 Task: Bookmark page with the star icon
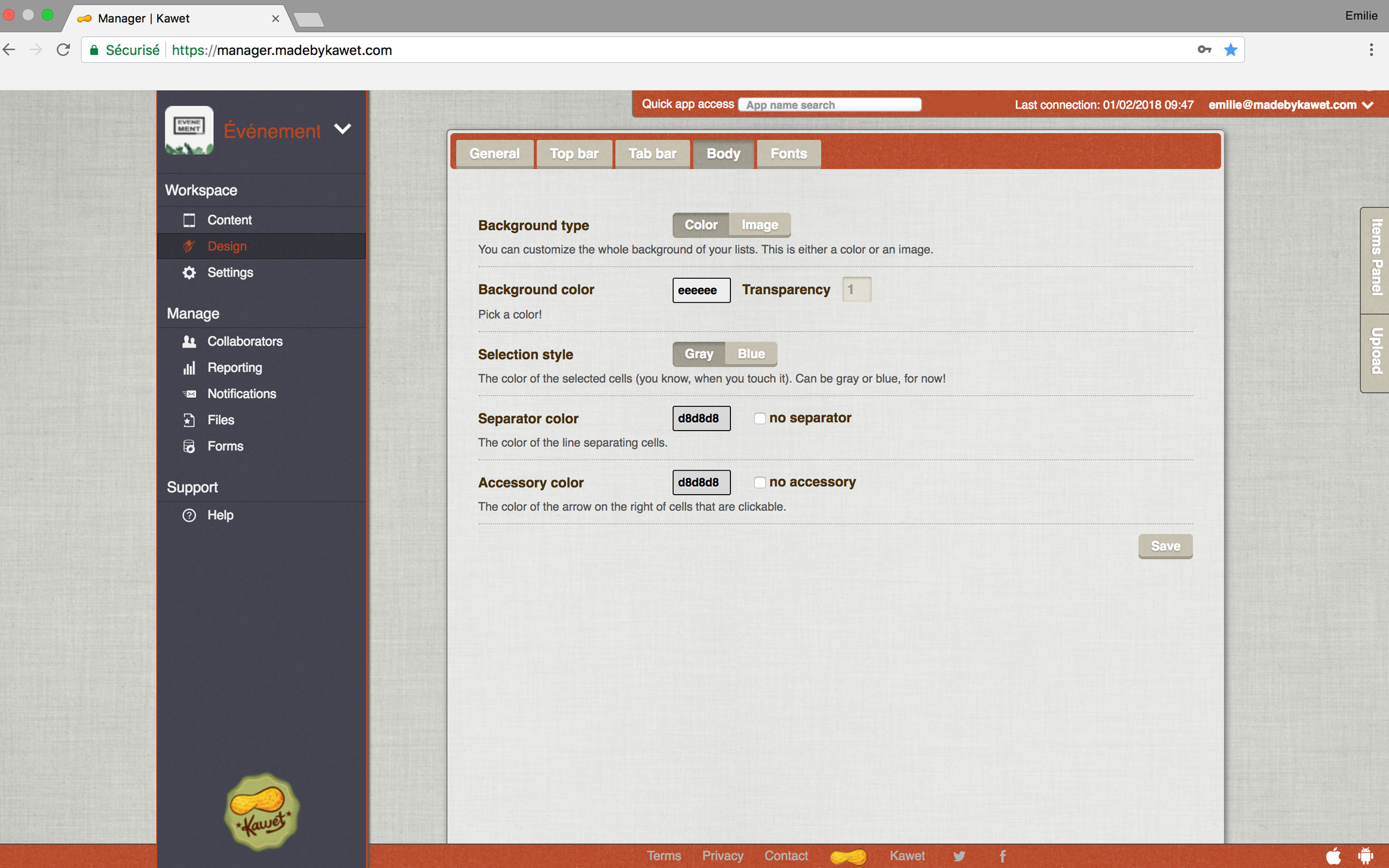[1230, 50]
